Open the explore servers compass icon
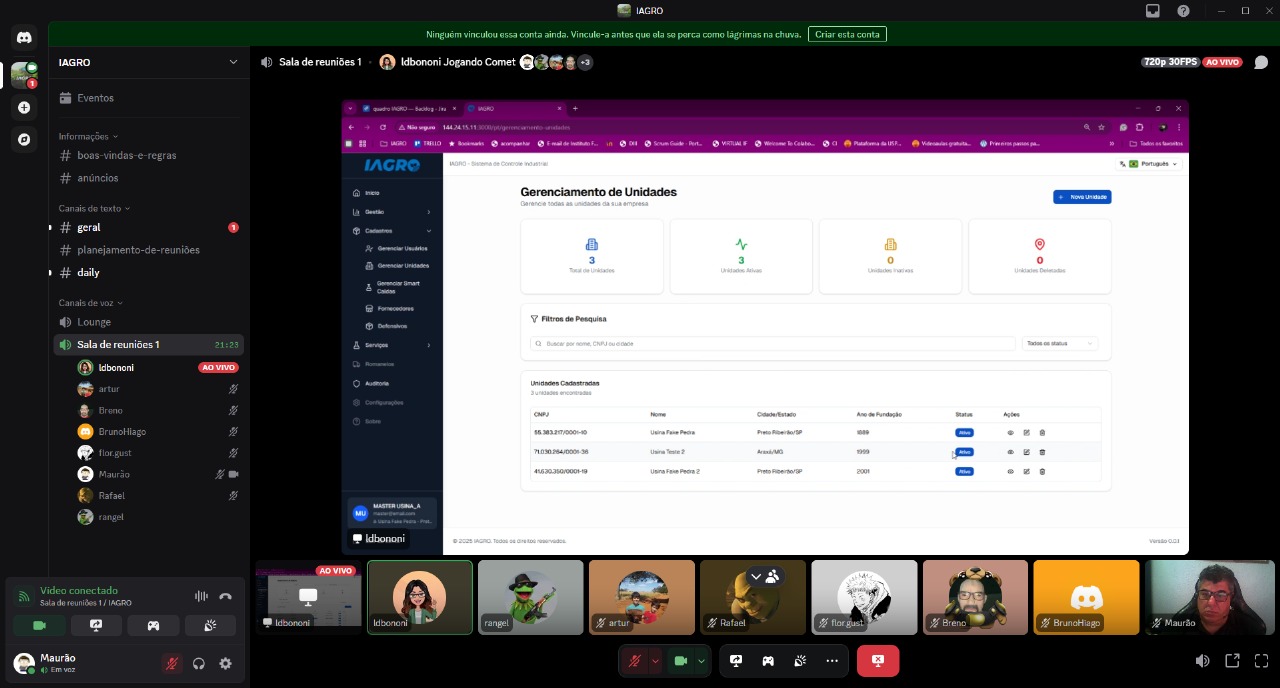 [24, 139]
